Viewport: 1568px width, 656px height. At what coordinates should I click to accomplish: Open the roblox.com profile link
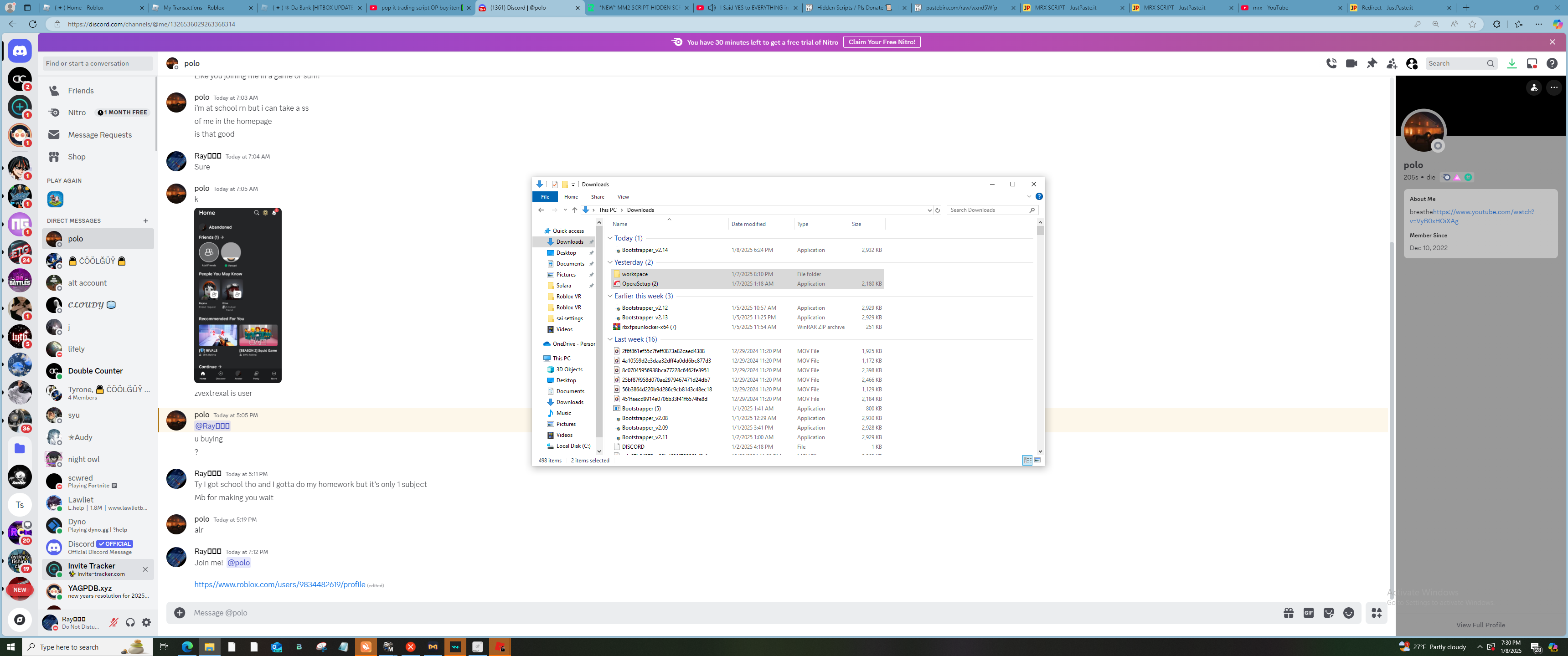pos(279,585)
